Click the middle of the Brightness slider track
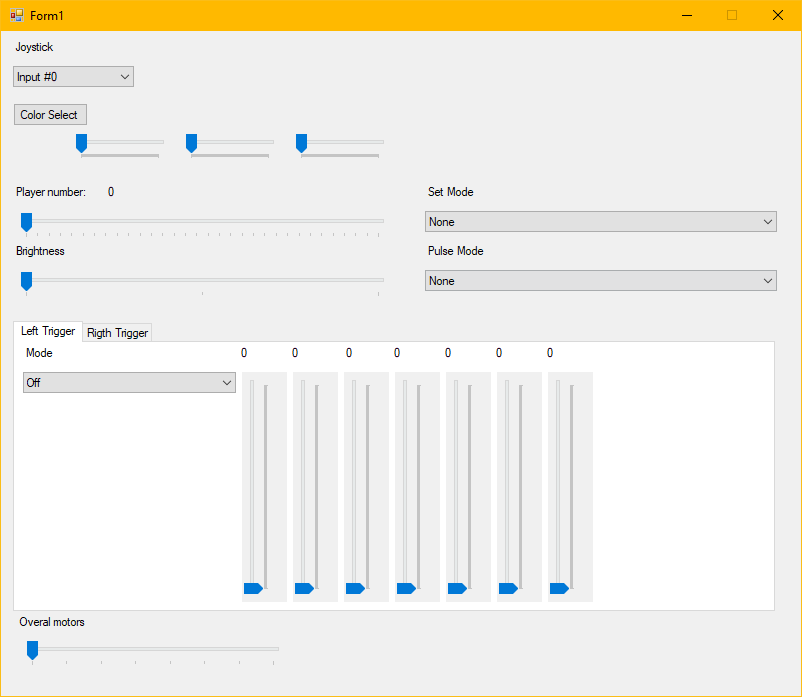This screenshot has width=802, height=697. click(x=203, y=280)
